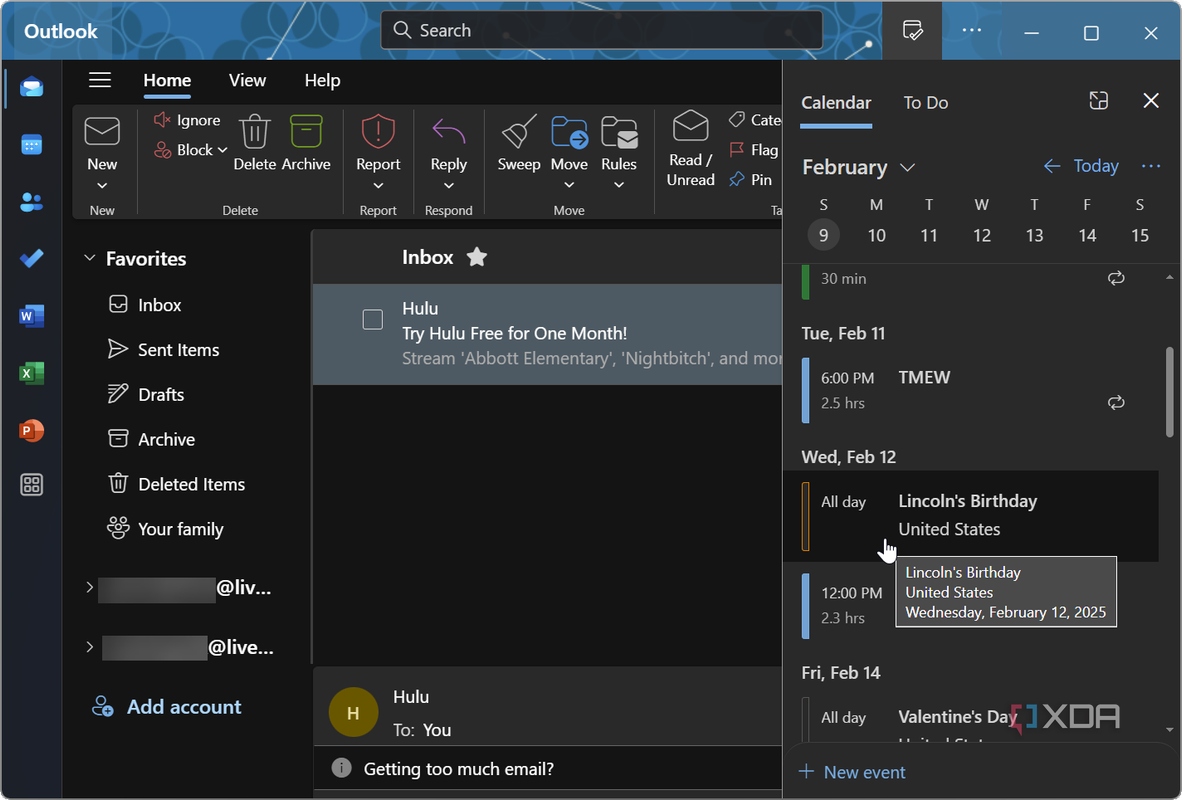1182x800 pixels.
Task: Switch to the To Do tab
Action: 926,103
